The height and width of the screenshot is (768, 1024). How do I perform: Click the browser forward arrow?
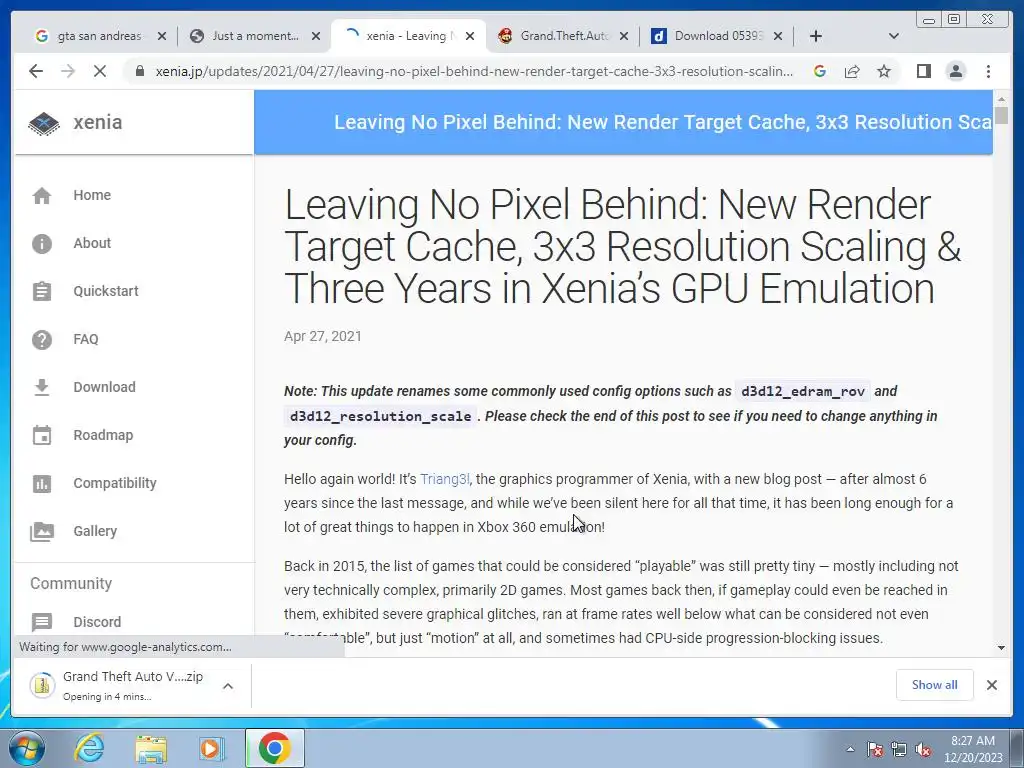coord(68,71)
